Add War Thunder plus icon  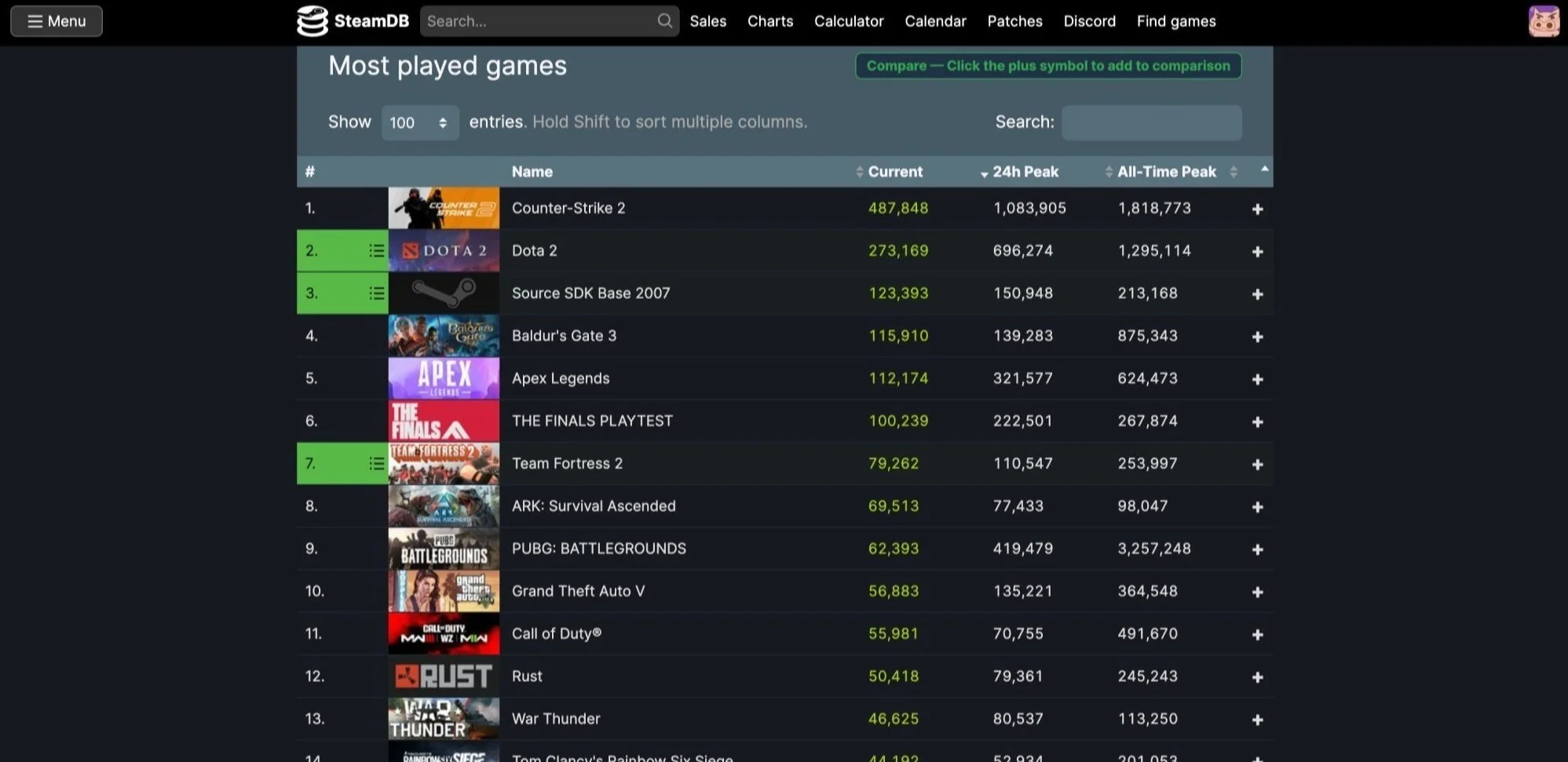pyautogui.click(x=1257, y=720)
